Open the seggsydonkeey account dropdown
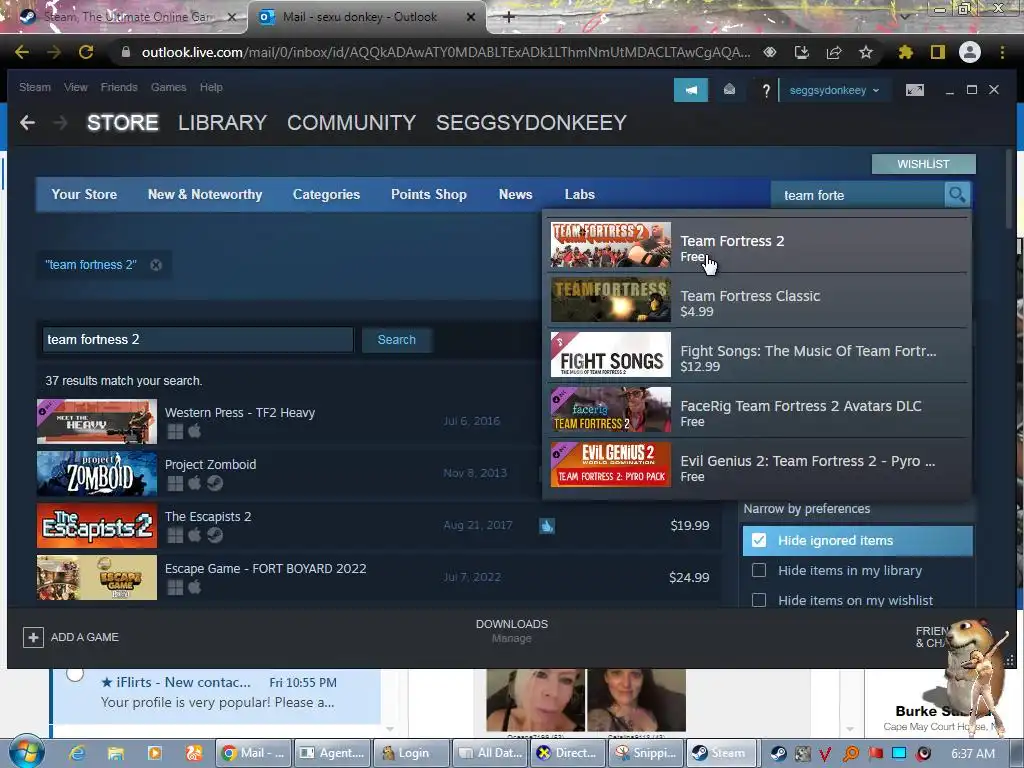 (x=834, y=90)
